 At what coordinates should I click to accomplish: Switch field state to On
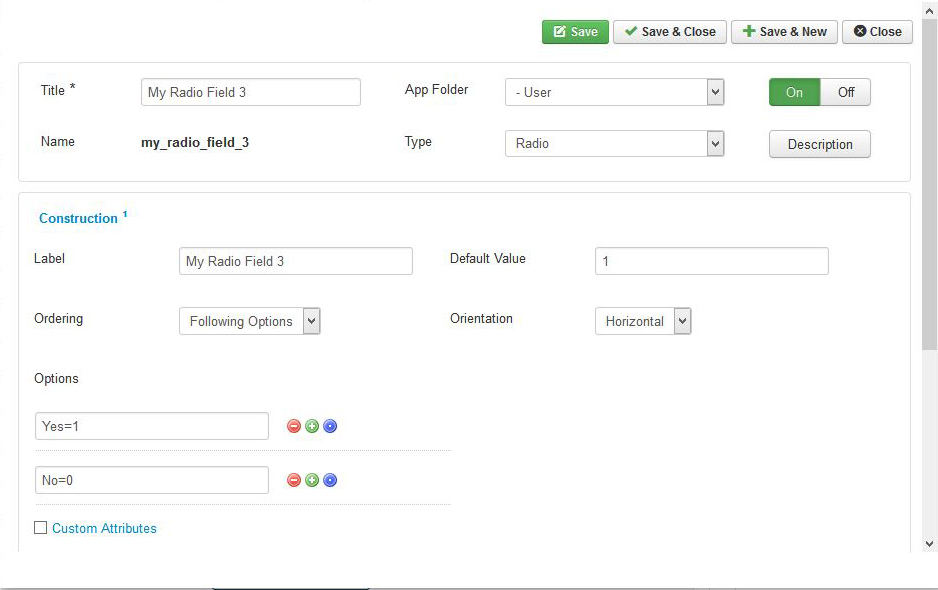click(x=794, y=92)
